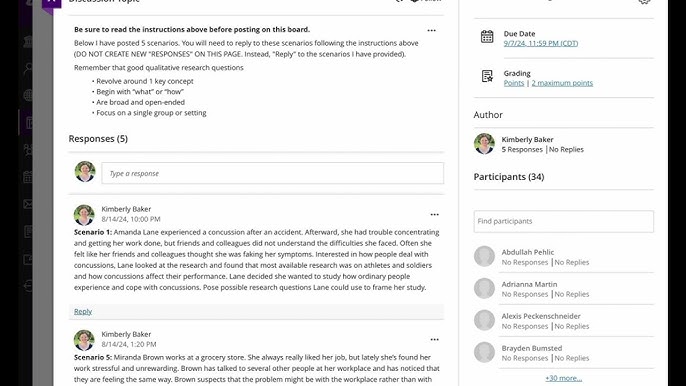Open the Points grading link
686x386 pixels.
[x=514, y=83]
